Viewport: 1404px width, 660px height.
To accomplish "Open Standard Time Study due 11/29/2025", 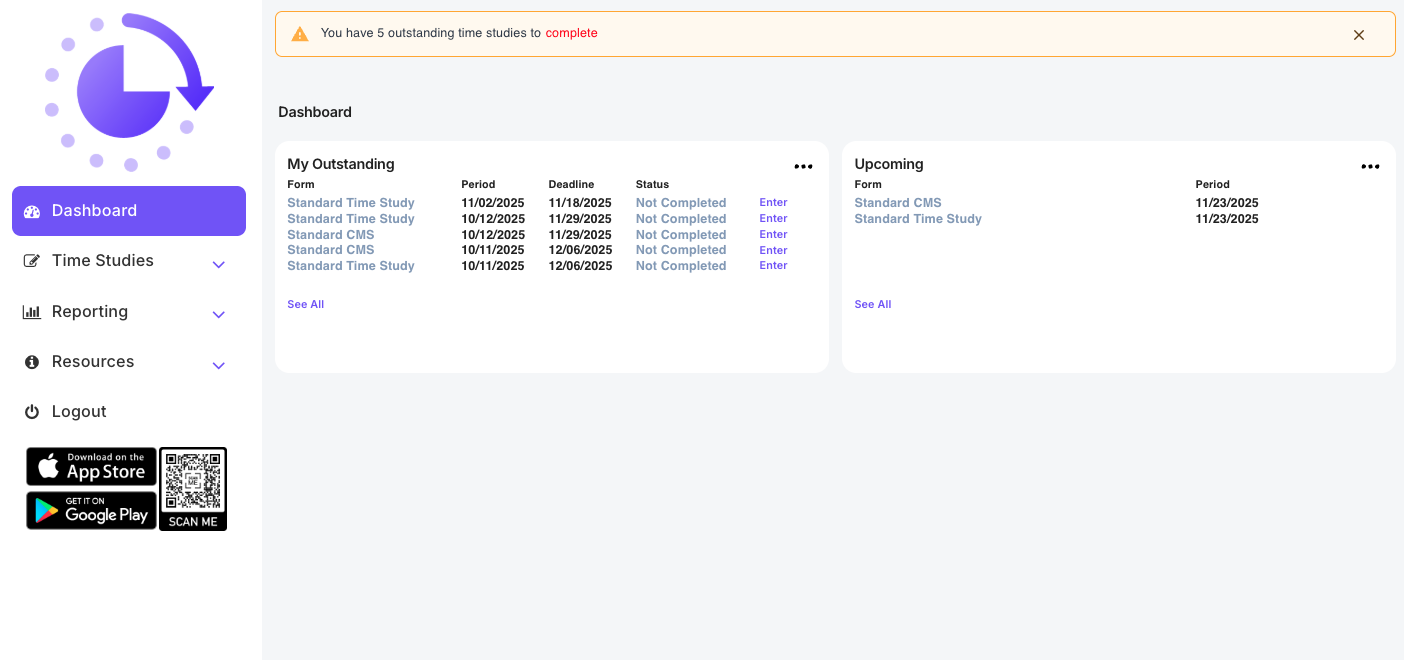I will click(351, 219).
